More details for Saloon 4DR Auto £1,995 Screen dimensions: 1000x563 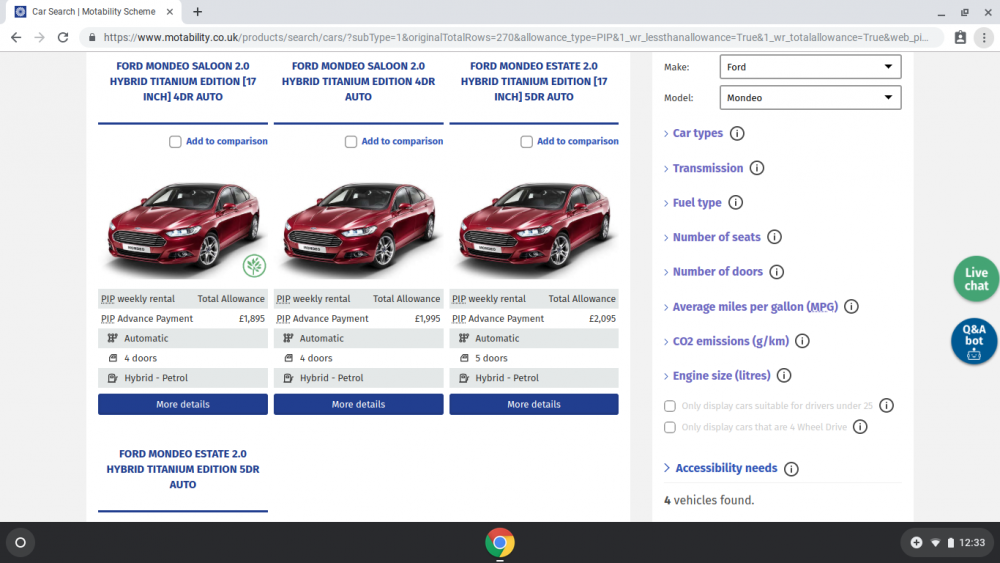click(x=358, y=404)
